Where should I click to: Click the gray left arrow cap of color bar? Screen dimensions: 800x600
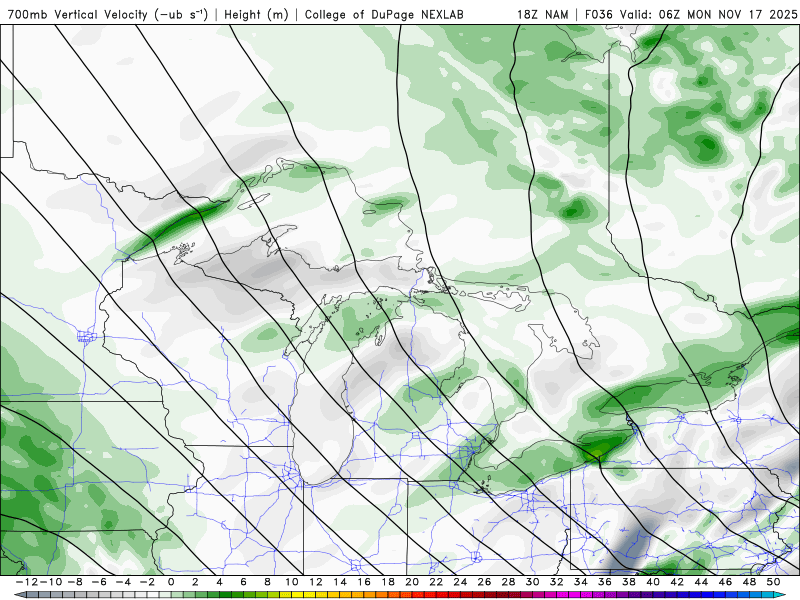19,595
